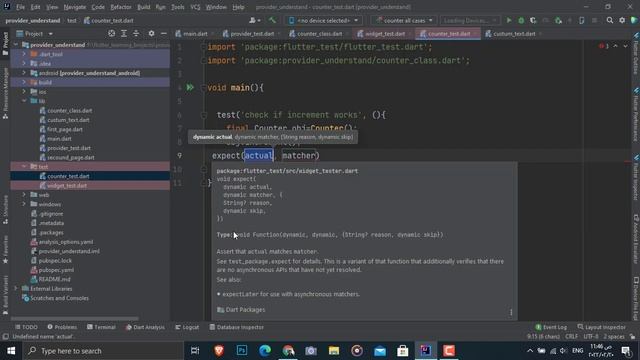
Task: Open IDE settings gear in top toolbar
Action: 622,20
